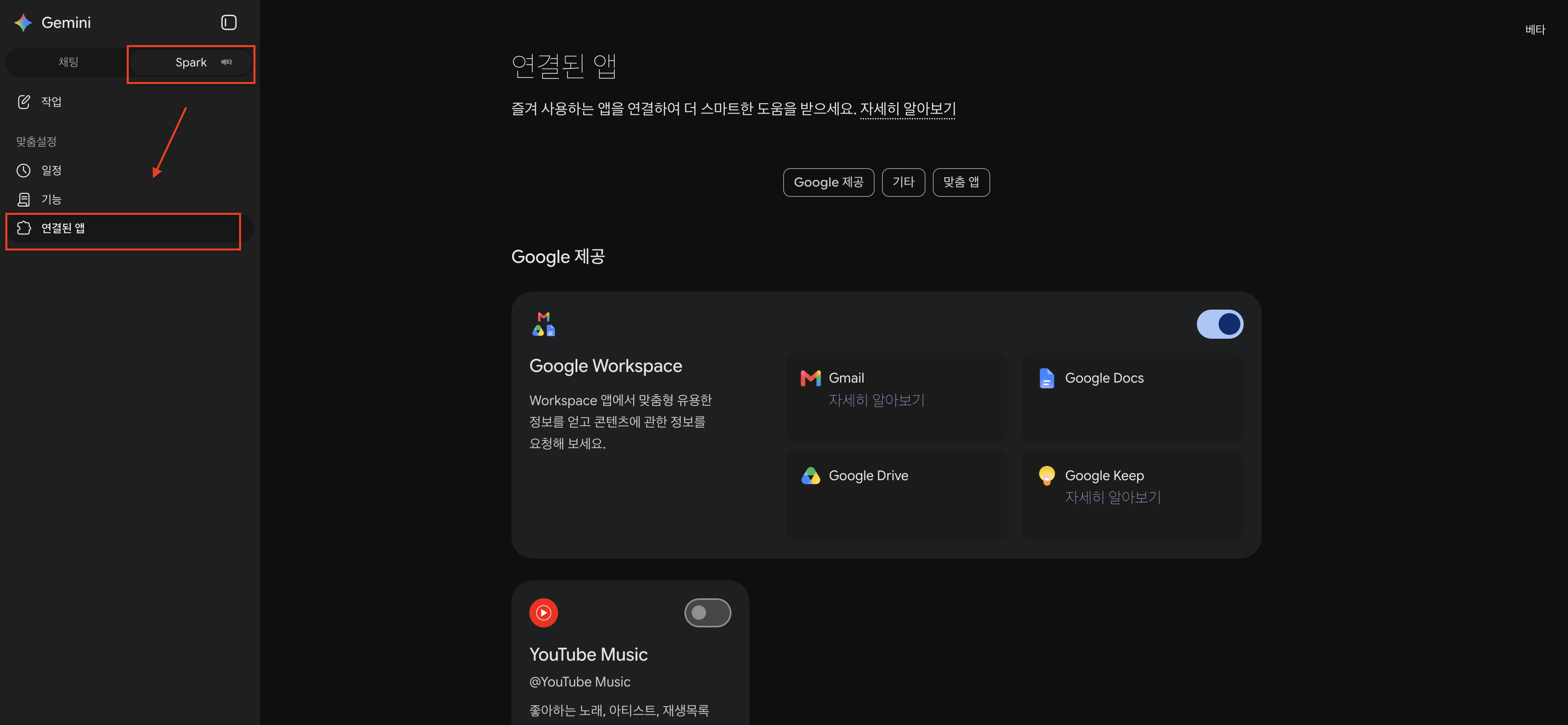
Task: Click the Google Keep label text
Action: (x=1104, y=475)
